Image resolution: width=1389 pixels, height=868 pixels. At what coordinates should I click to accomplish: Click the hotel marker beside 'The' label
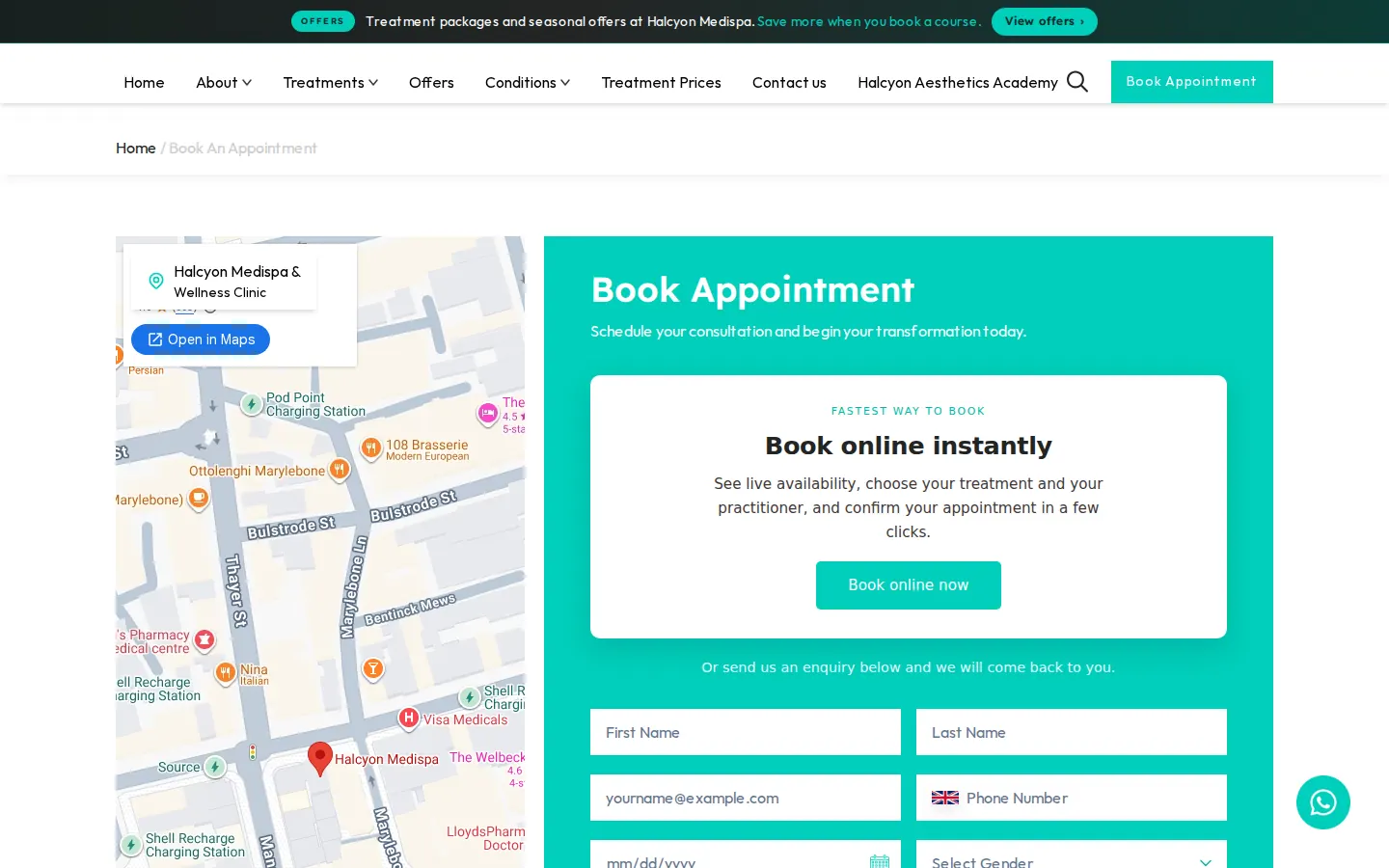click(488, 414)
